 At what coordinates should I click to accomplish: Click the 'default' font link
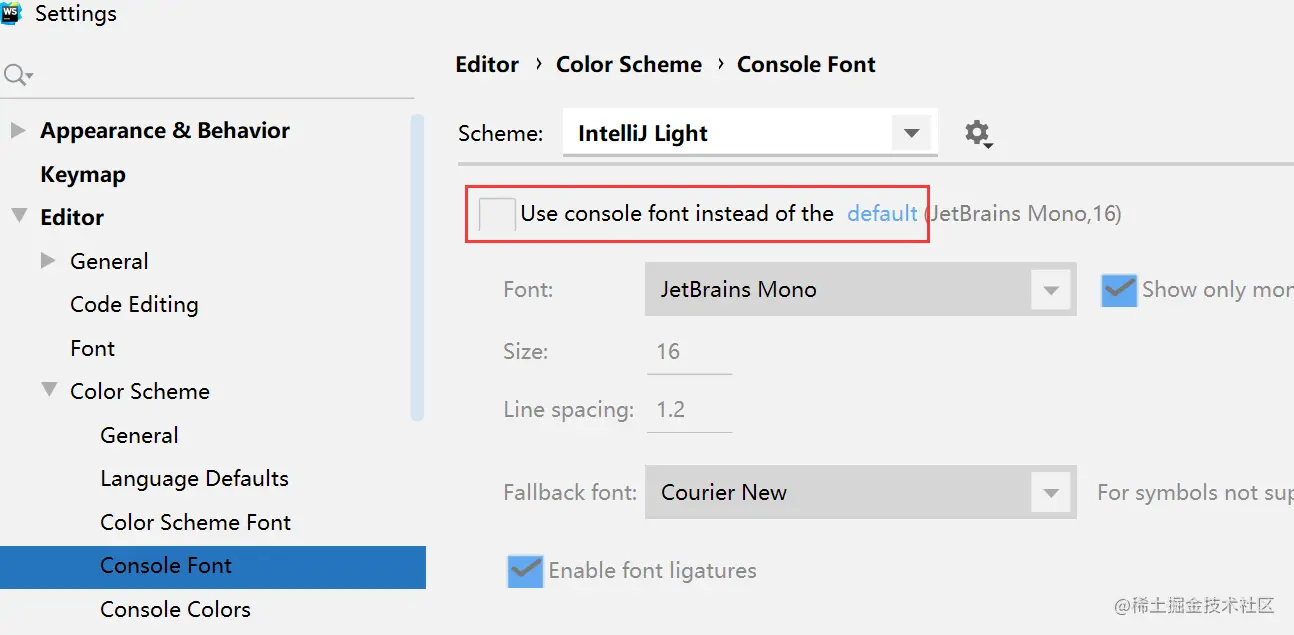[x=882, y=213]
